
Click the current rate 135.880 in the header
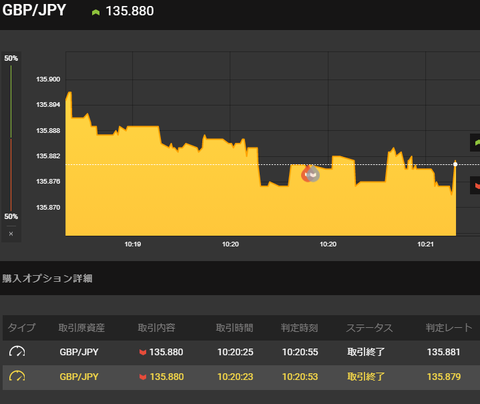coord(130,11)
